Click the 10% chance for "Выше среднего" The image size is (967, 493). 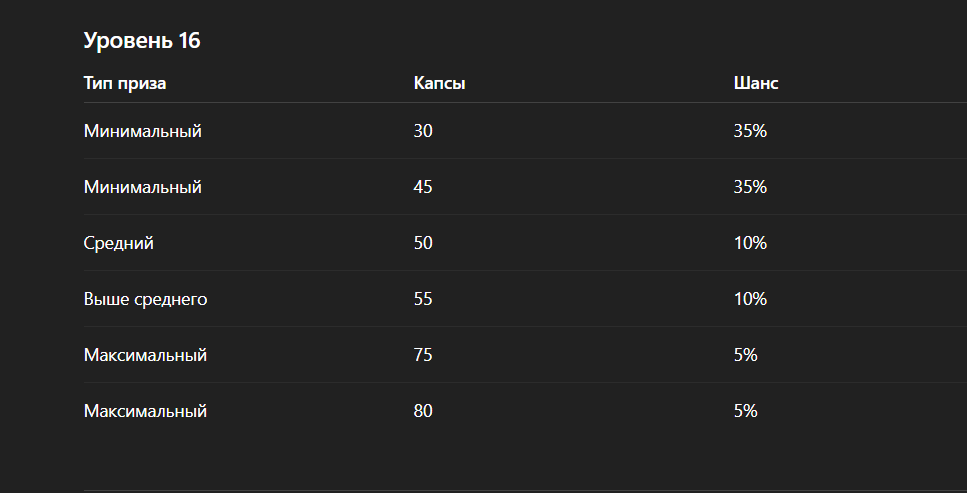750,299
